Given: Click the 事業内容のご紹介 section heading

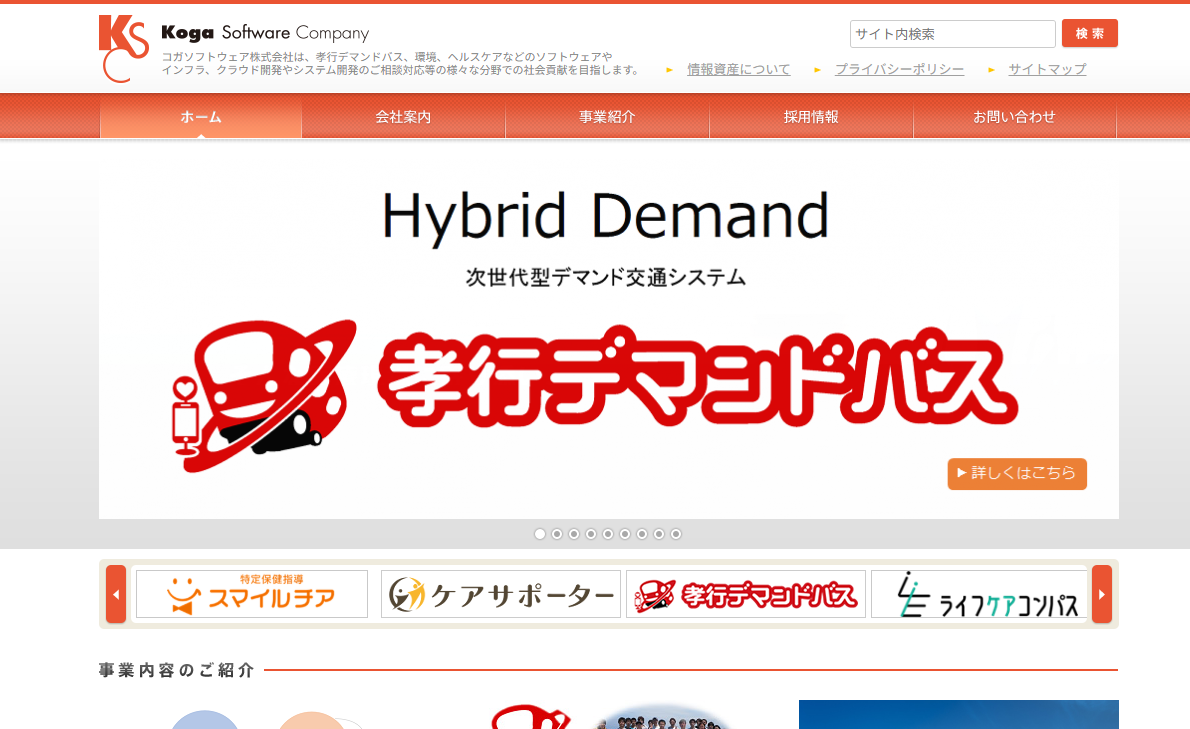Looking at the screenshot, I should click(x=177, y=670).
